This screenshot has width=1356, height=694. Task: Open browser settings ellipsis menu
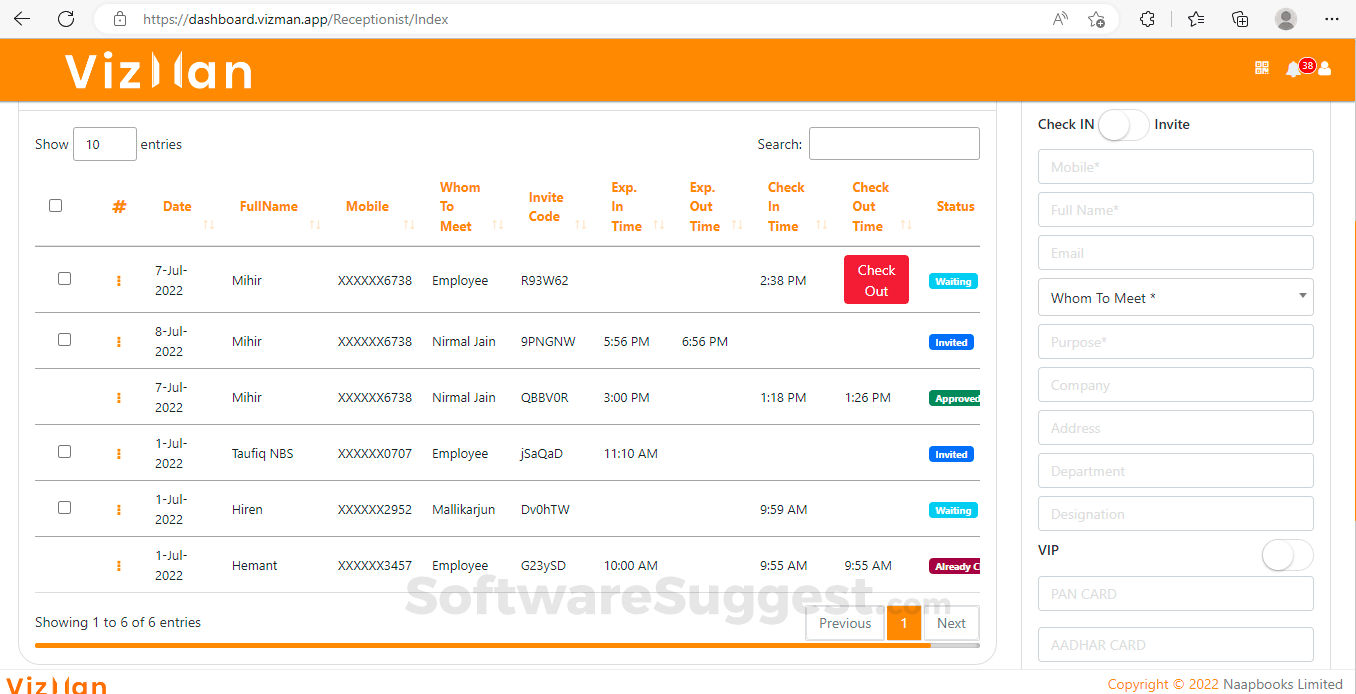coord(1331,19)
